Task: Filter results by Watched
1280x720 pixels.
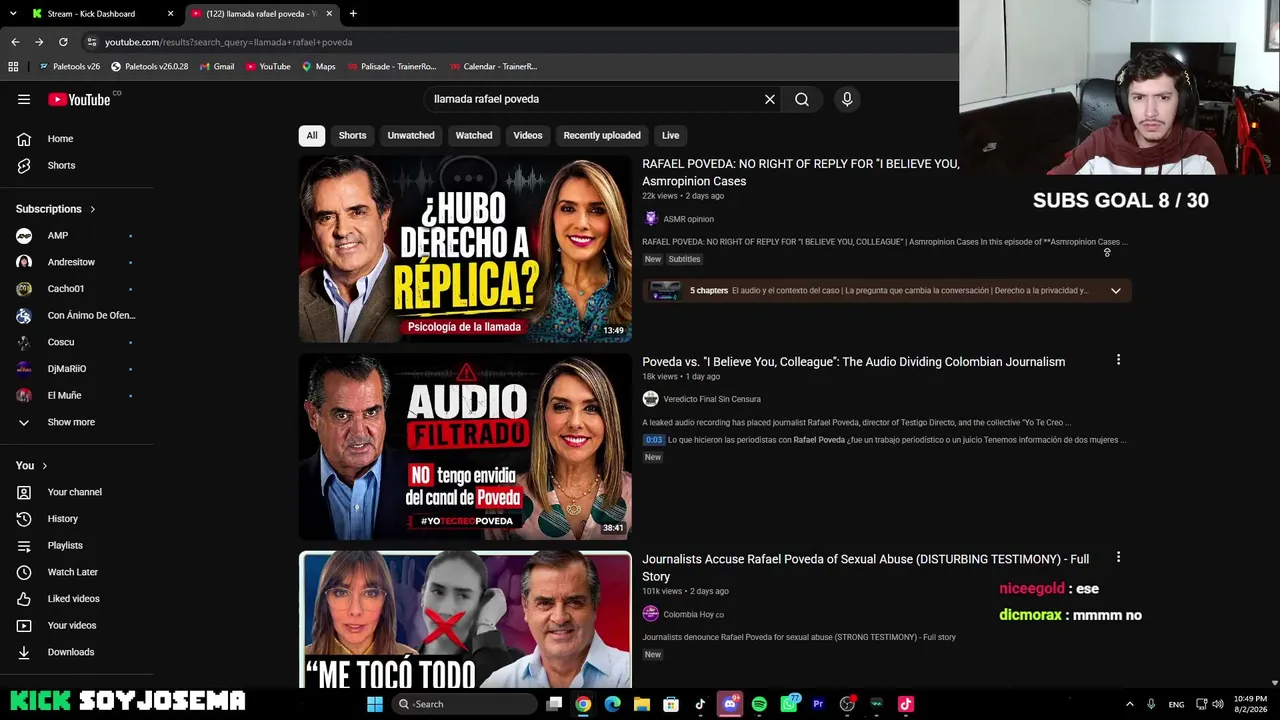Action: 474,135
